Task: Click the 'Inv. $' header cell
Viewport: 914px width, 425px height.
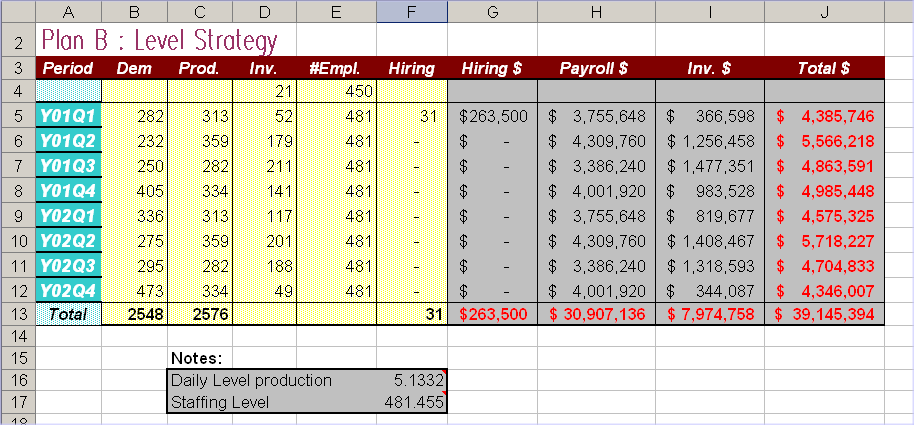Action: tap(709, 68)
